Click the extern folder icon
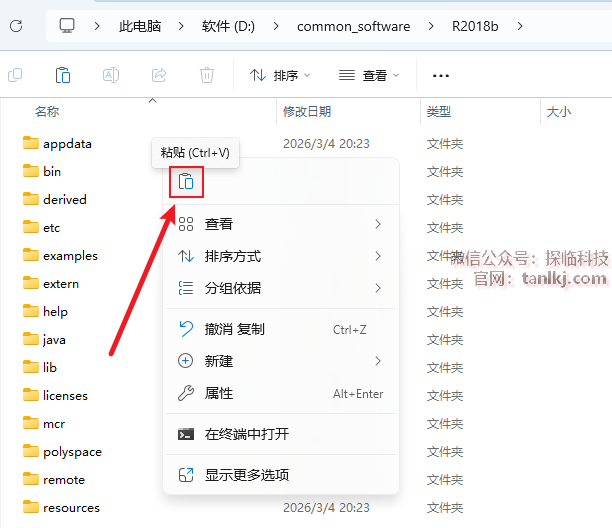The image size is (612, 528). coord(31,283)
